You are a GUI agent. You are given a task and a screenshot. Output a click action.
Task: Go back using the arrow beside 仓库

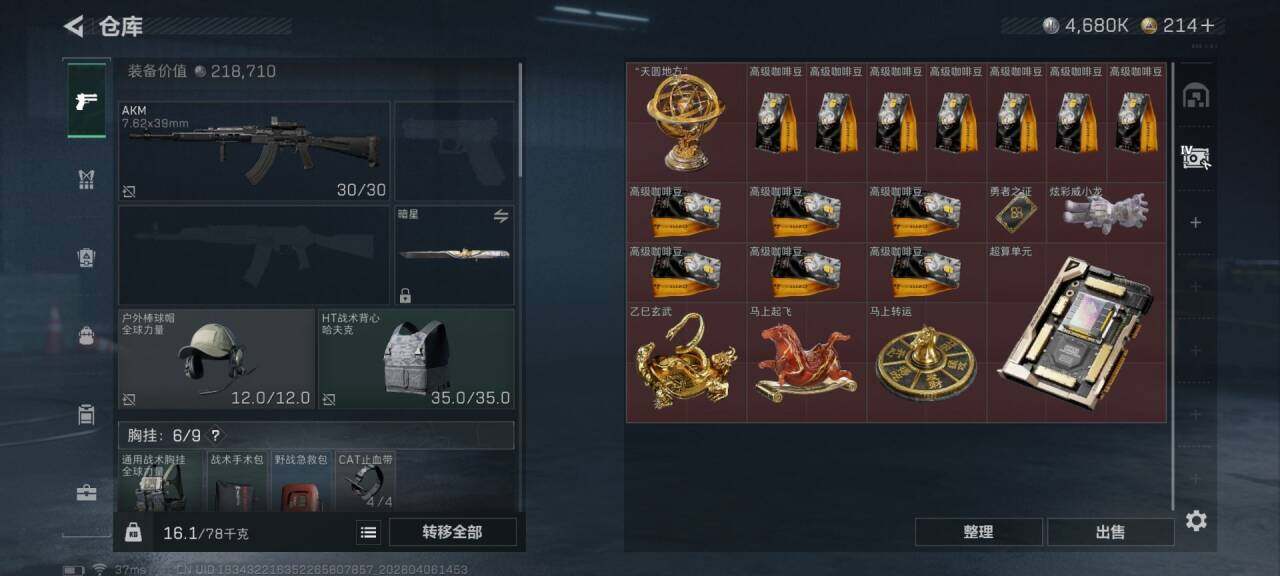[73, 26]
